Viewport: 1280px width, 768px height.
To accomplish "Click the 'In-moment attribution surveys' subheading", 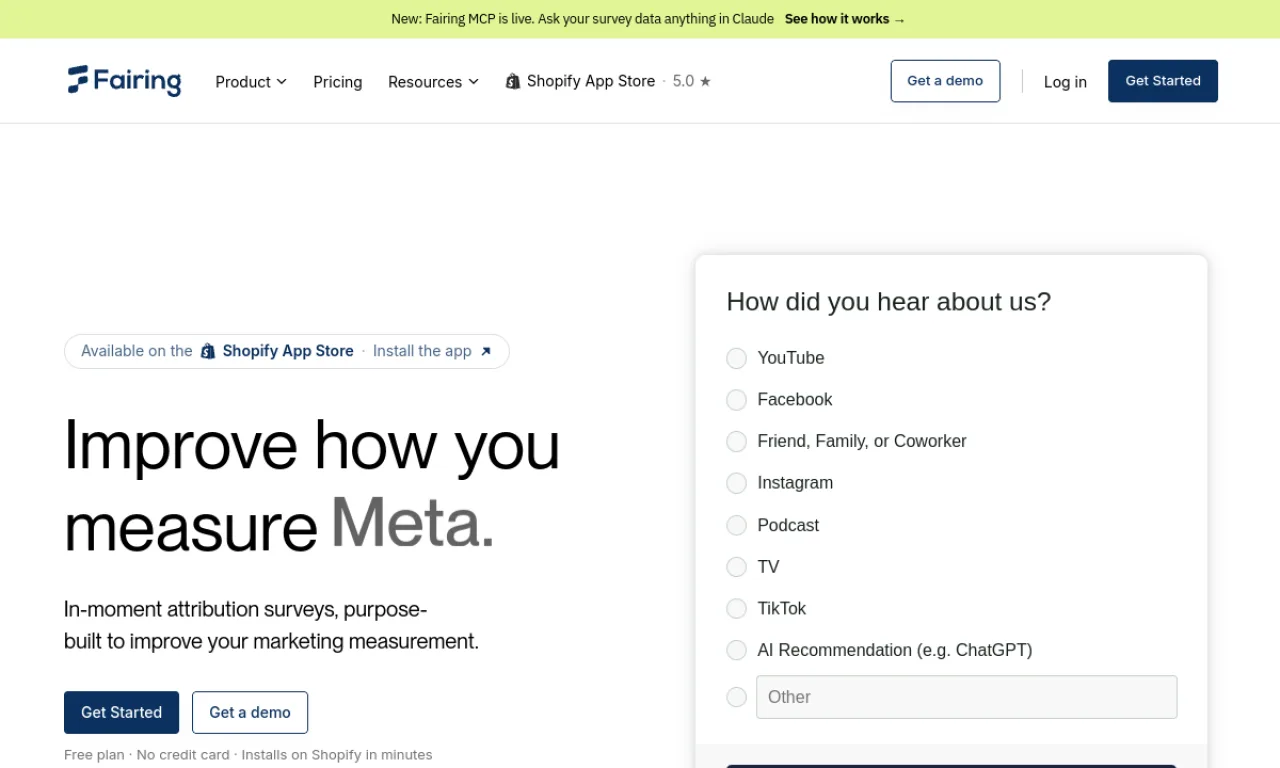I will 271,625.
